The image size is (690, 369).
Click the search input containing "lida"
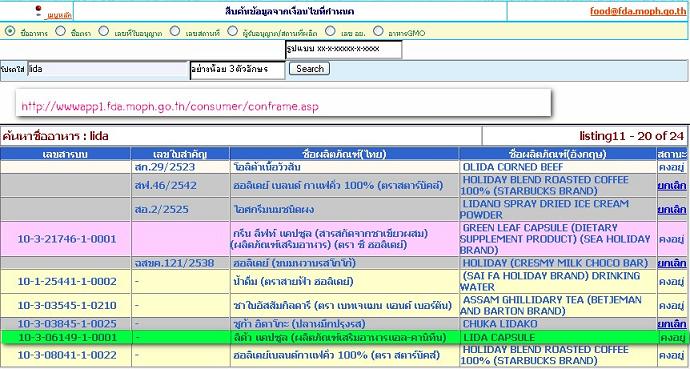click(x=108, y=70)
